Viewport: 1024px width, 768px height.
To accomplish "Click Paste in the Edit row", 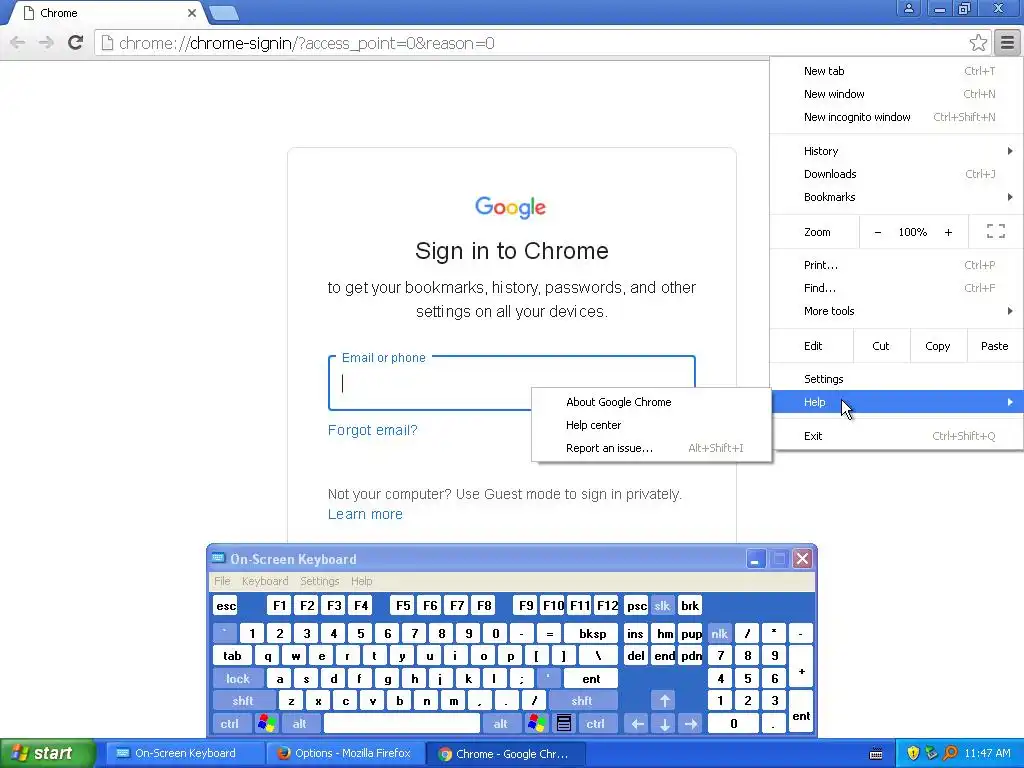I will (x=994, y=346).
